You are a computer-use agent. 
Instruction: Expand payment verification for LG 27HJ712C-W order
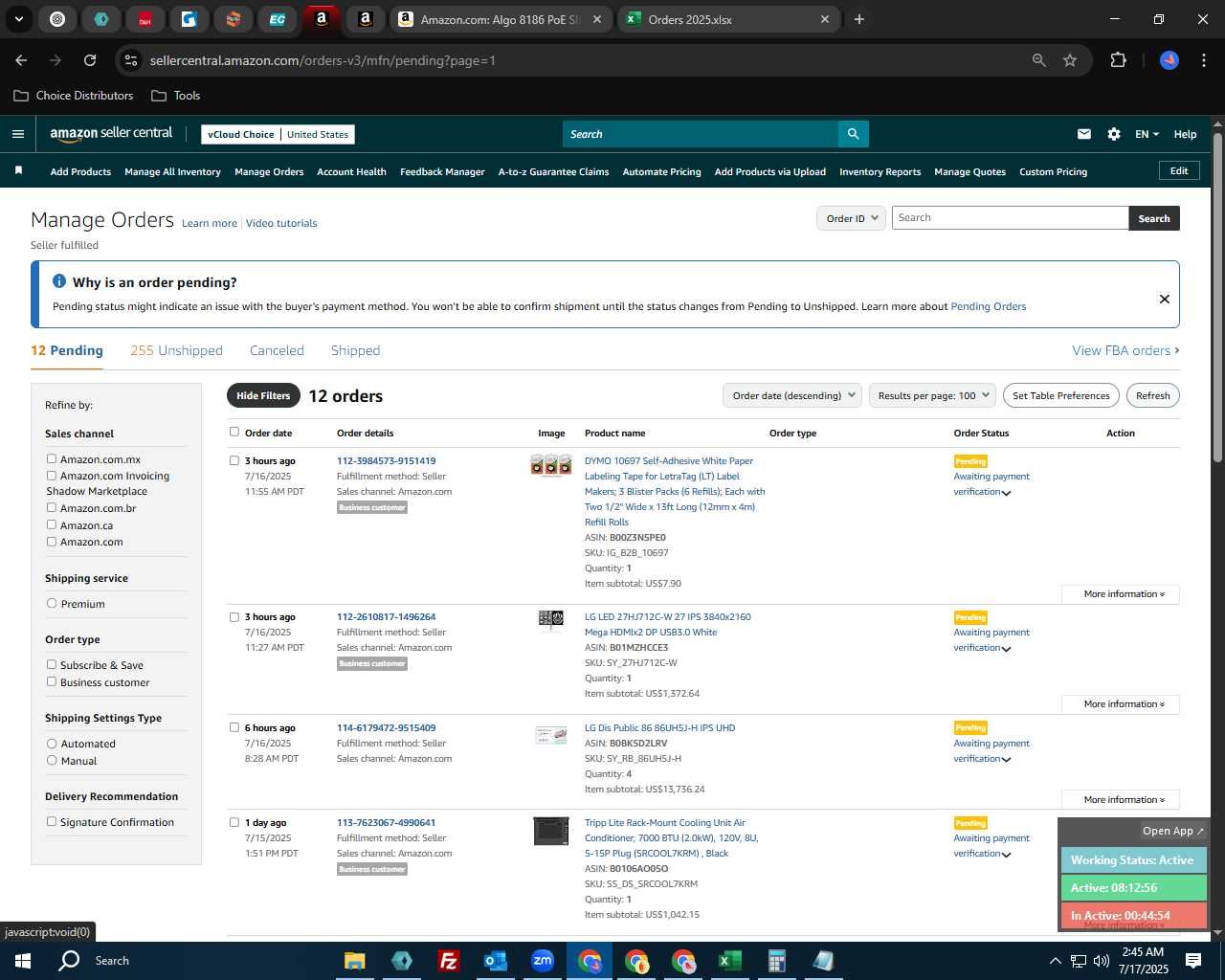point(1006,649)
